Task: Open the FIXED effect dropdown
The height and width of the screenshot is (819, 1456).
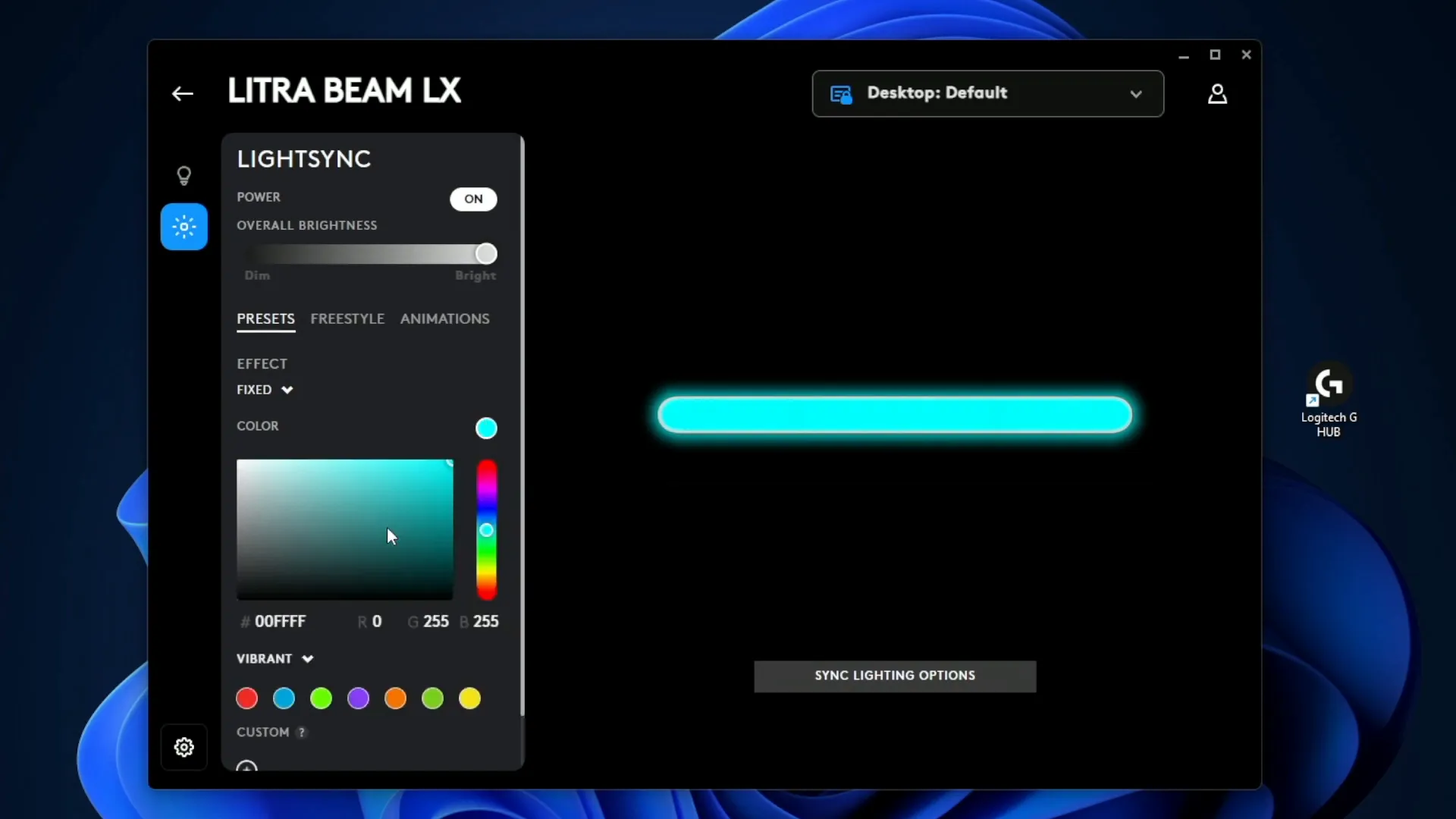Action: pyautogui.click(x=265, y=390)
